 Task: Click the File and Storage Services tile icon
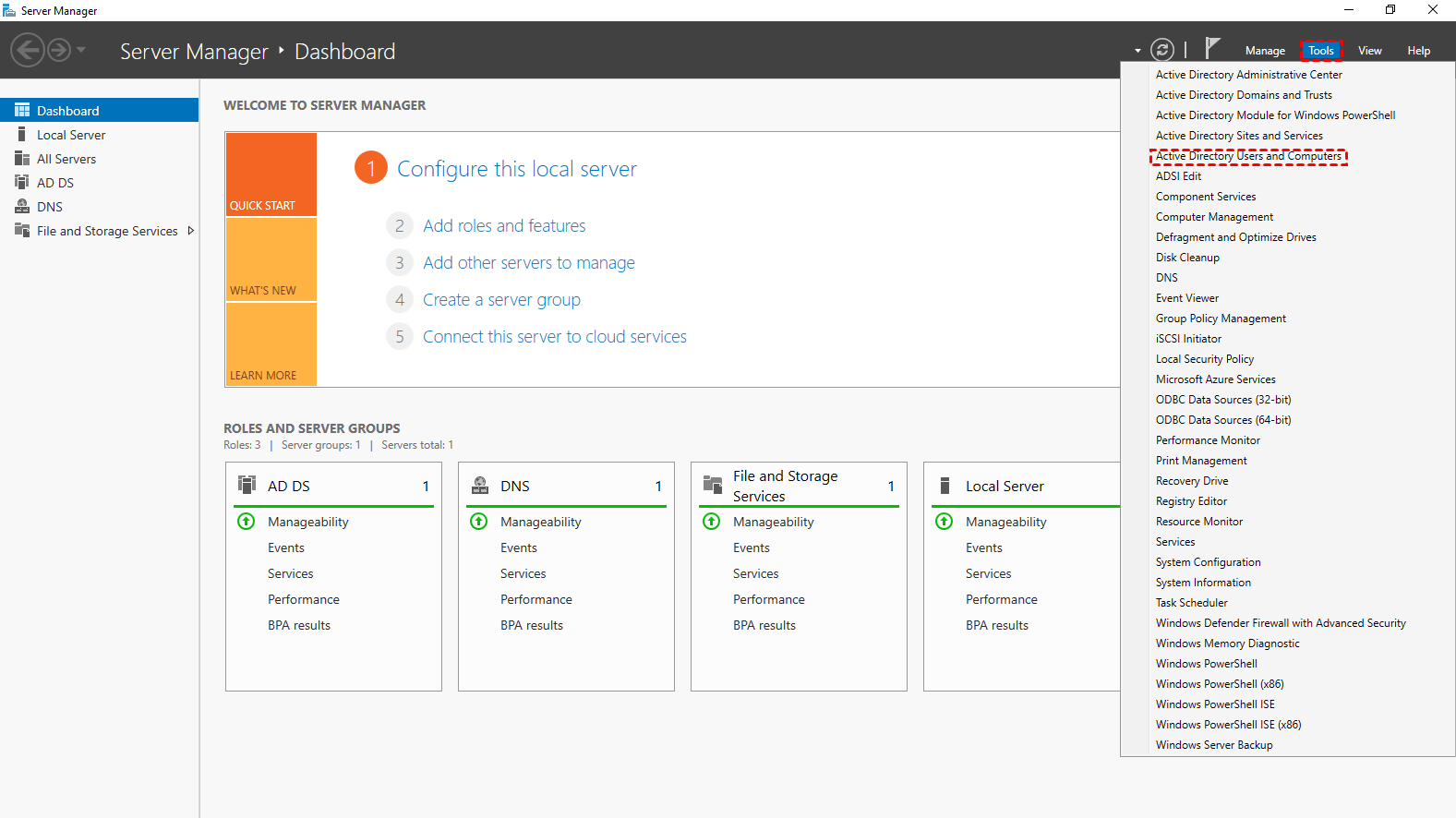[713, 485]
